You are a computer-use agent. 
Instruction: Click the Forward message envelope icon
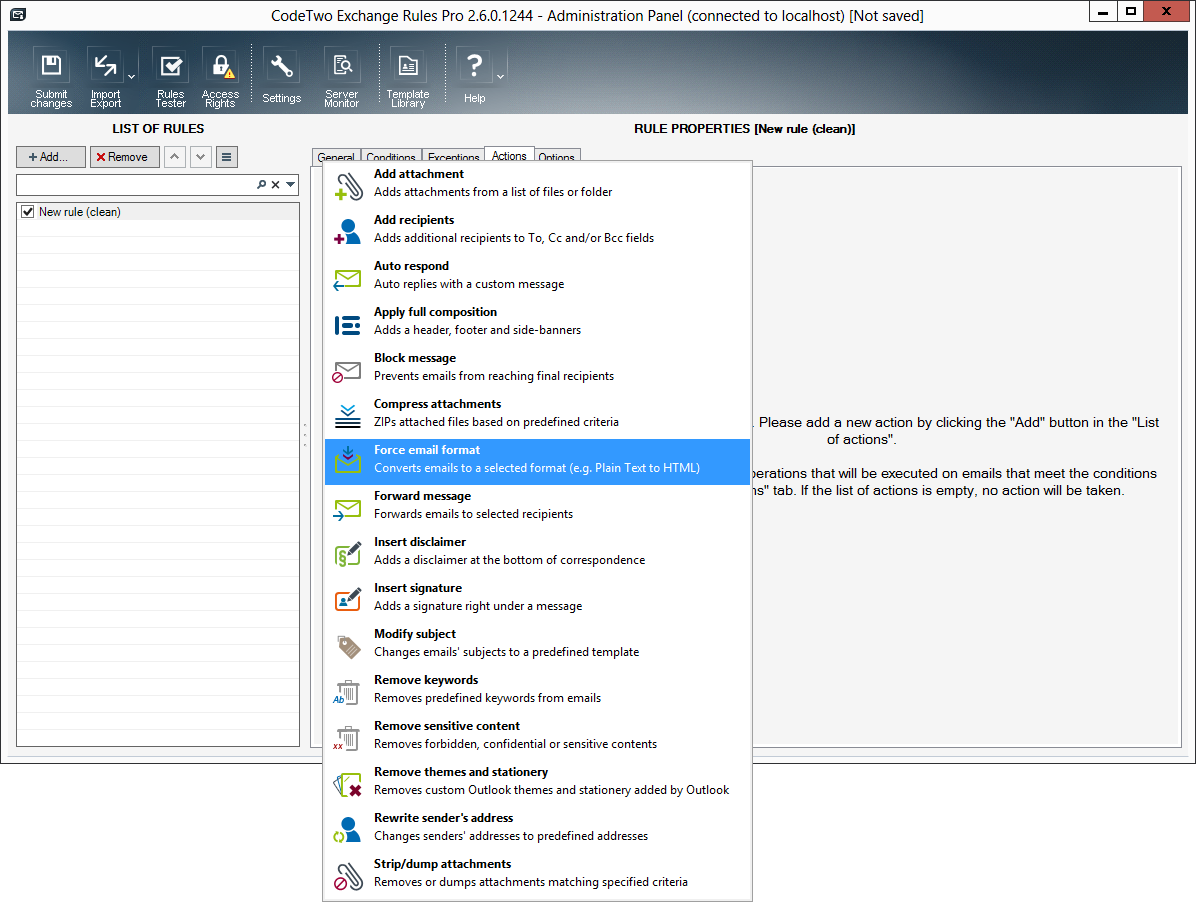click(x=348, y=509)
